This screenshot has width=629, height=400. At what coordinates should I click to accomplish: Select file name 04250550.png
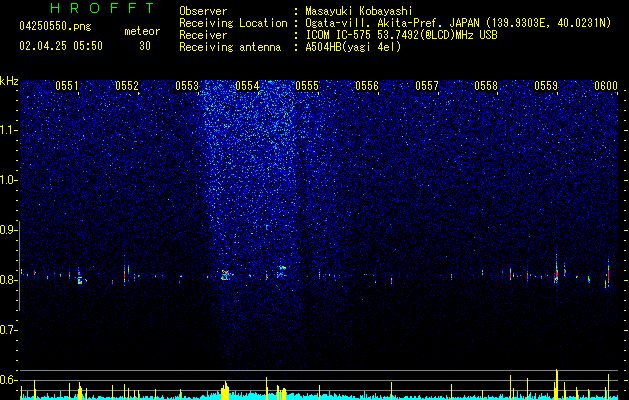pyautogui.click(x=55, y=26)
